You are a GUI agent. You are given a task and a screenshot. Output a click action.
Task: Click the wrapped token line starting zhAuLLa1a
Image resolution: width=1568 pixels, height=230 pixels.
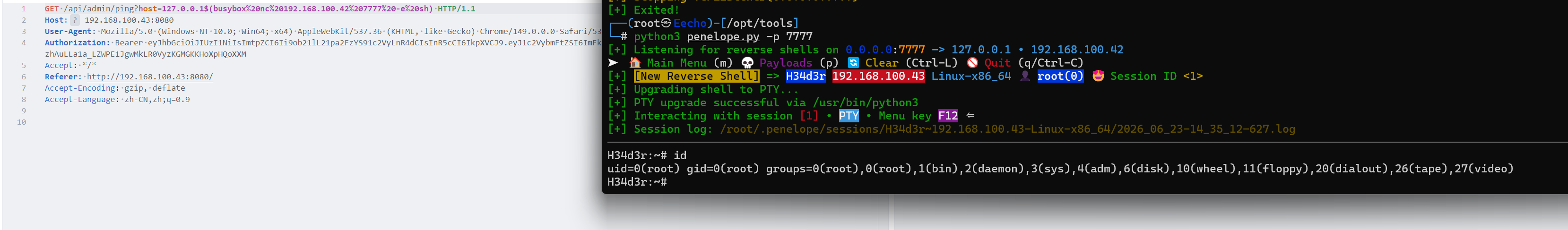[146, 54]
